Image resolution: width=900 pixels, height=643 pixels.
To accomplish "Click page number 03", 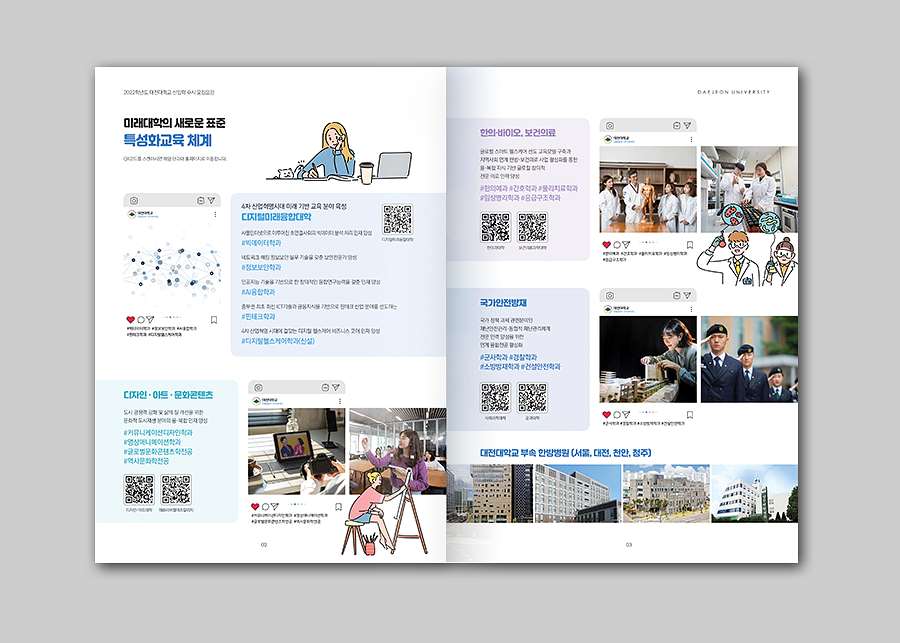I will point(629,545).
